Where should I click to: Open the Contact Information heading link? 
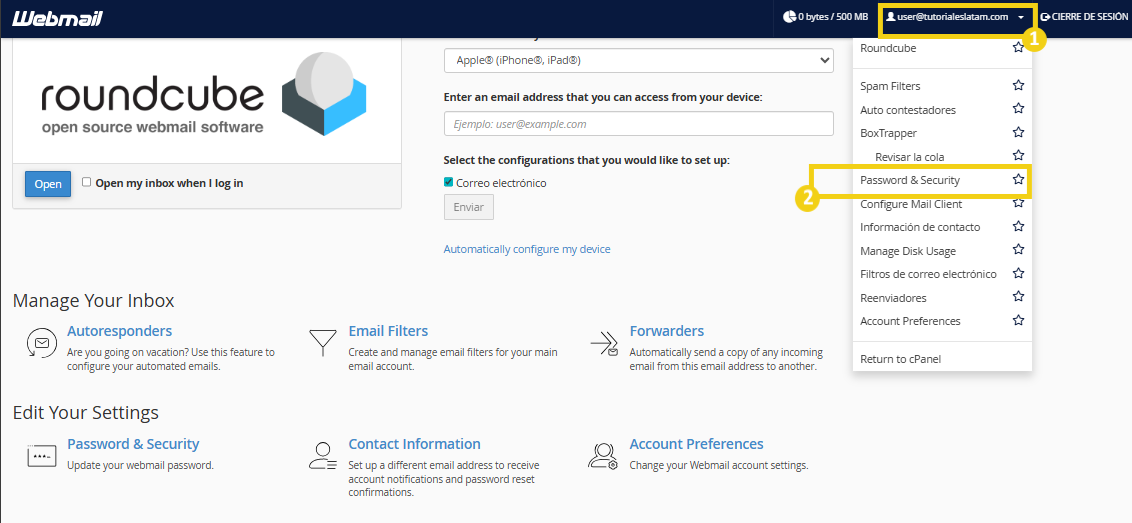414,444
